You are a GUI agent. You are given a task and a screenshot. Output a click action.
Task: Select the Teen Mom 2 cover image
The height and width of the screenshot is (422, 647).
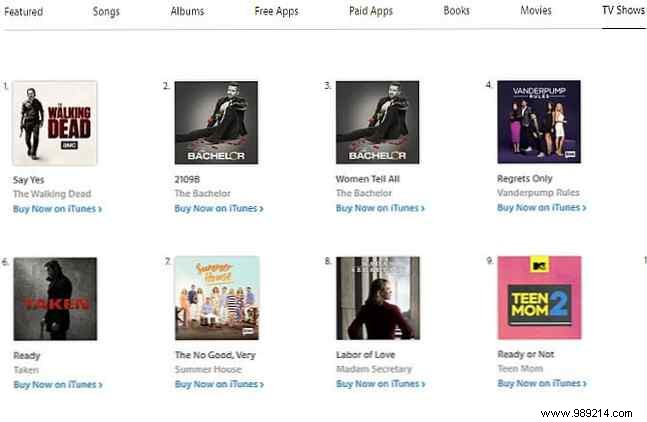(x=539, y=298)
